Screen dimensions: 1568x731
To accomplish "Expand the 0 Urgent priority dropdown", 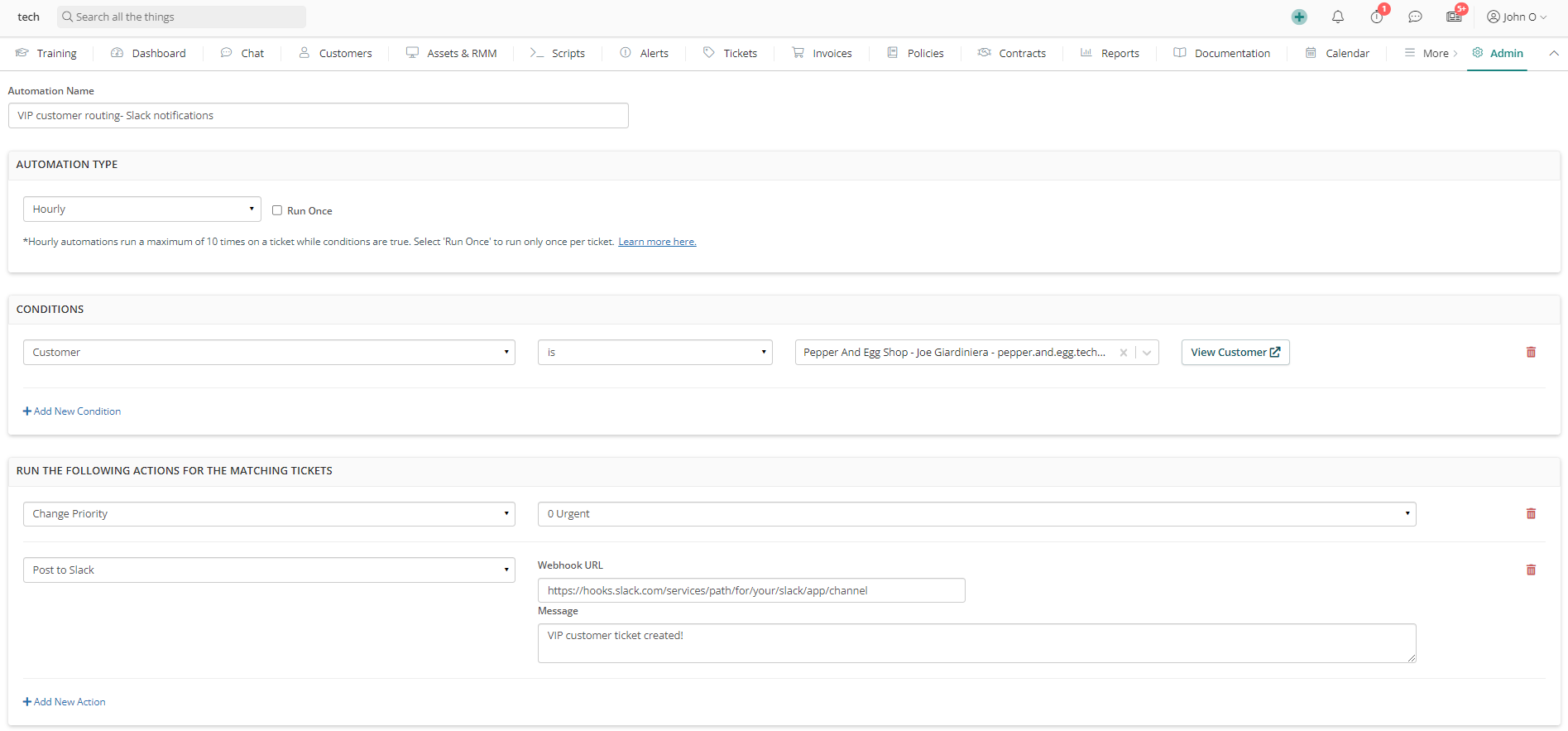I will [x=976, y=514].
